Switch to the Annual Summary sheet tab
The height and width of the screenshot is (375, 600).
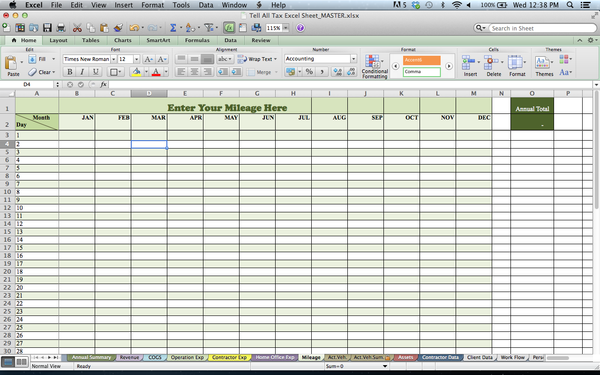point(91,357)
